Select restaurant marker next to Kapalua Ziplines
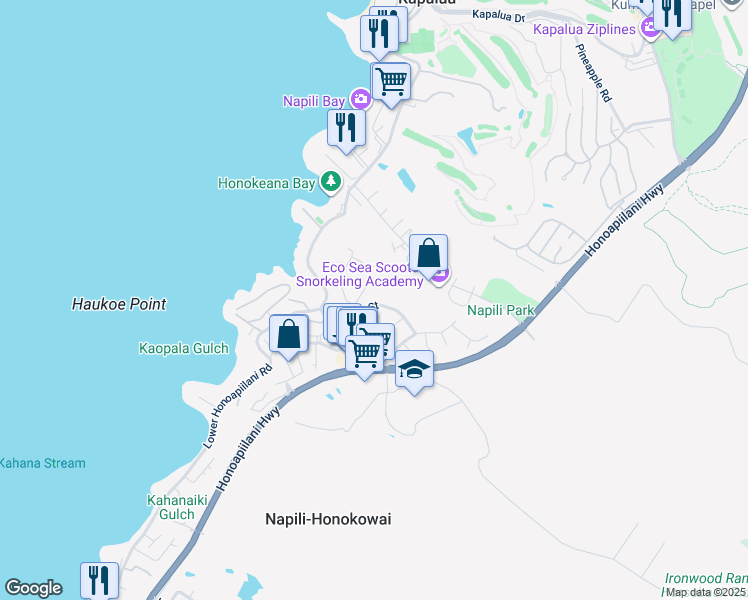 [x=672, y=13]
